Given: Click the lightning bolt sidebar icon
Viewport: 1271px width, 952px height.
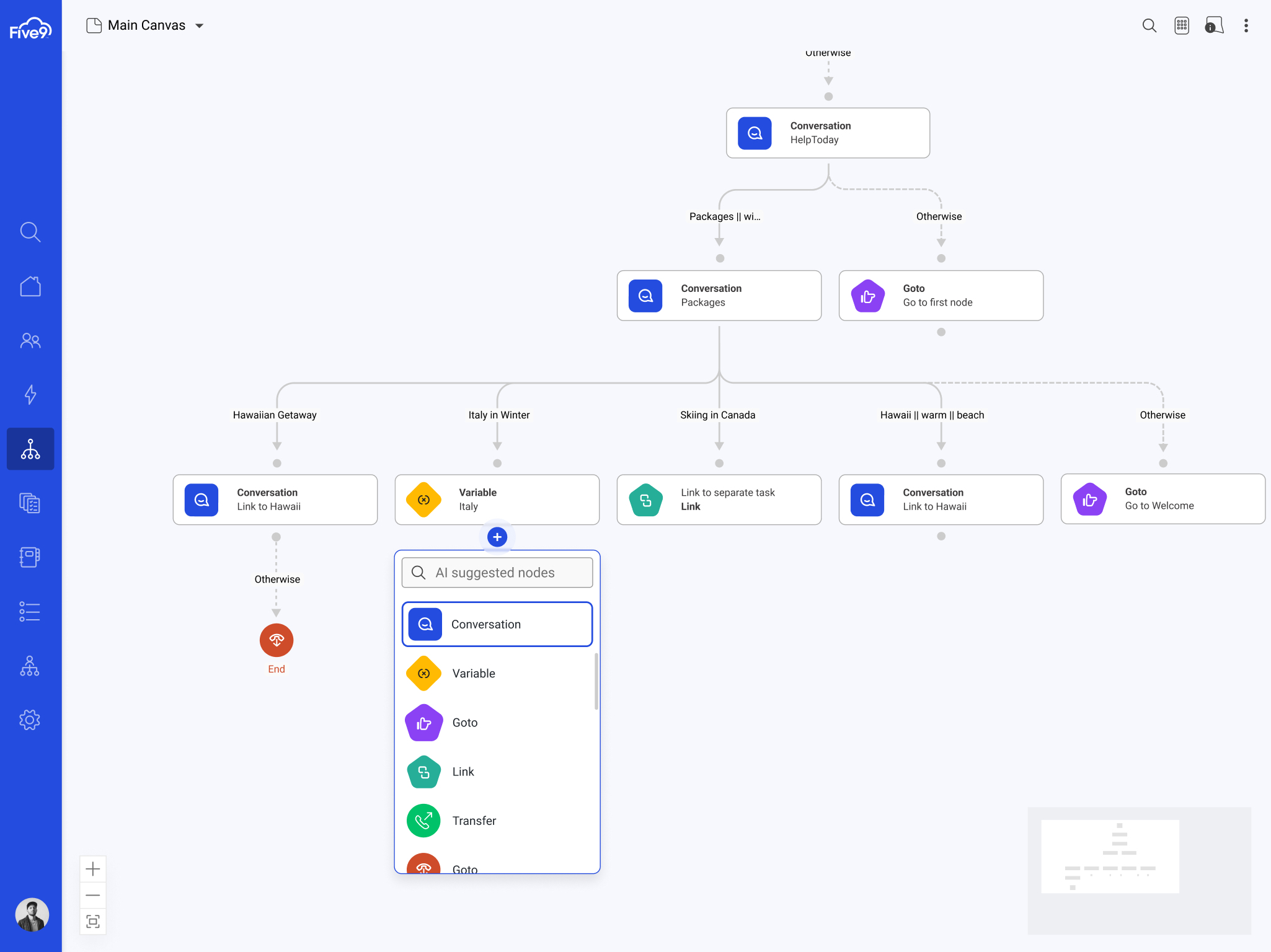Looking at the screenshot, I should point(30,394).
